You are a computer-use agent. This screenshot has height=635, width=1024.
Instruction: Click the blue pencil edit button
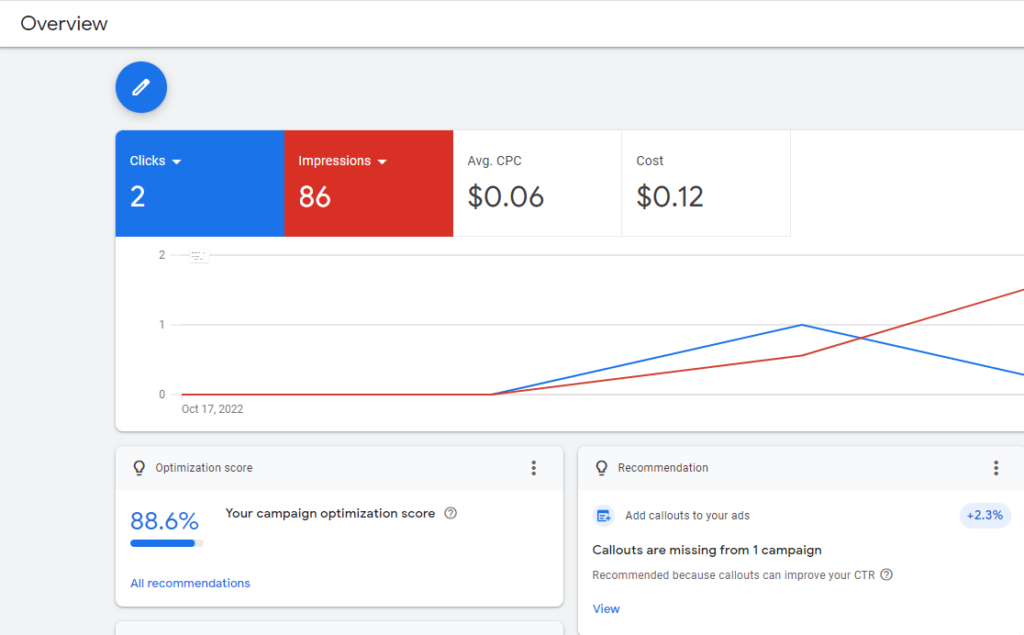click(141, 87)
